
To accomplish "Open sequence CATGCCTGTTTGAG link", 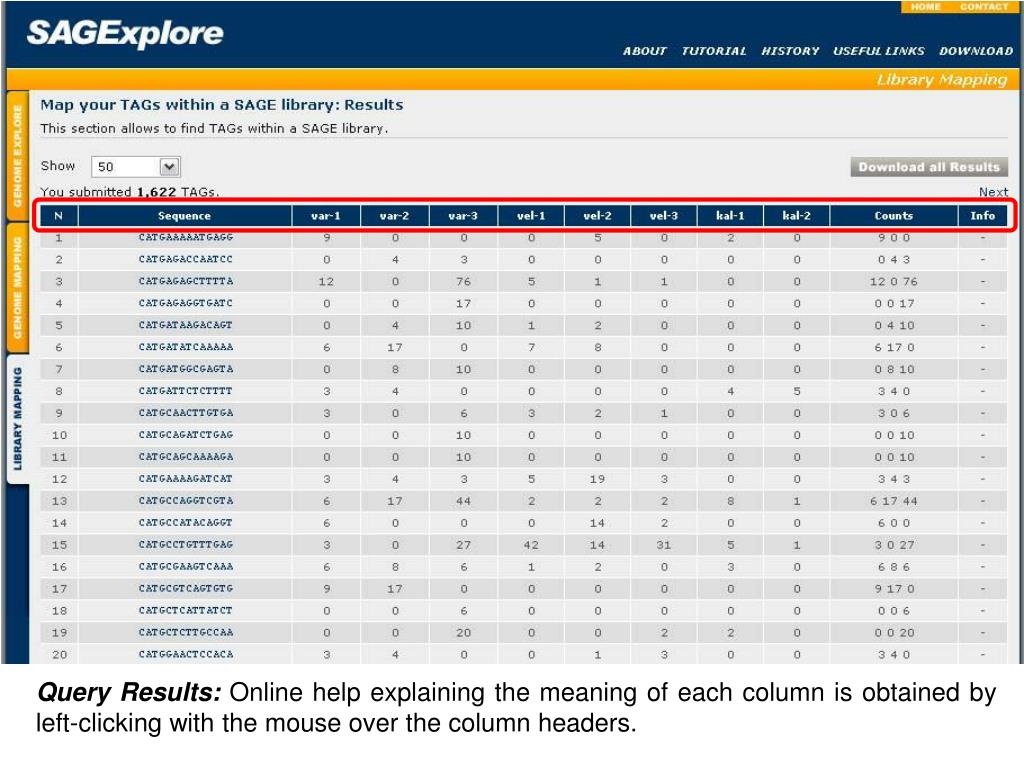I will point(185,545).
